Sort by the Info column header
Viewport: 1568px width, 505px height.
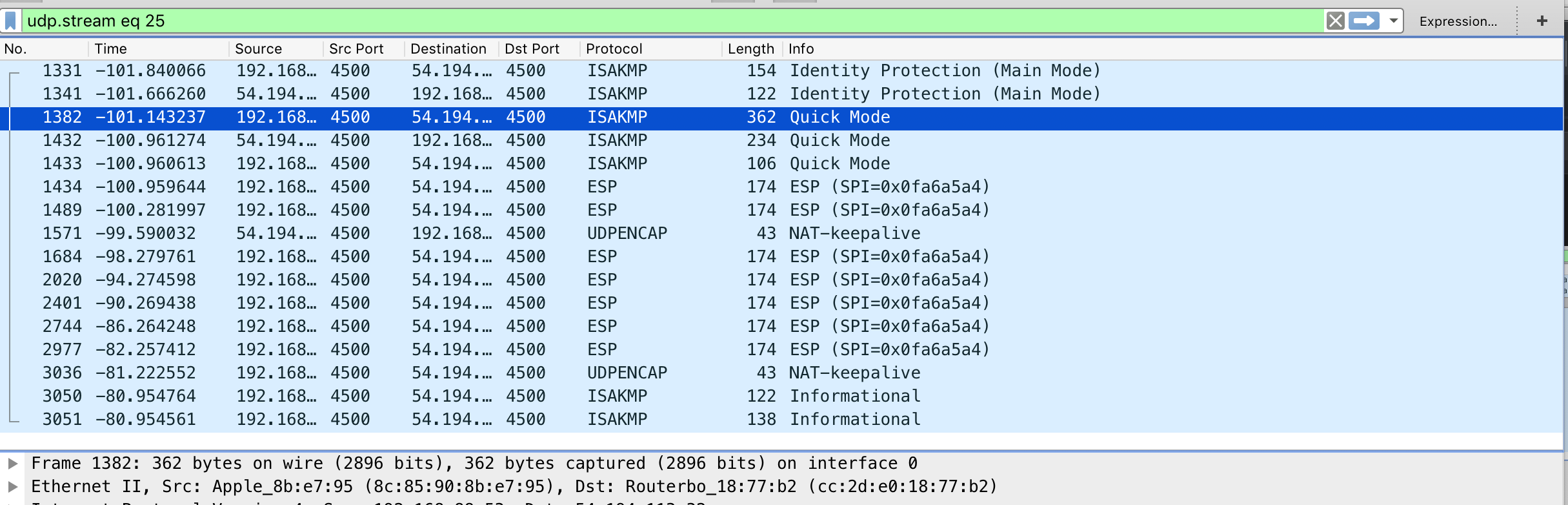coord(1172,49)
